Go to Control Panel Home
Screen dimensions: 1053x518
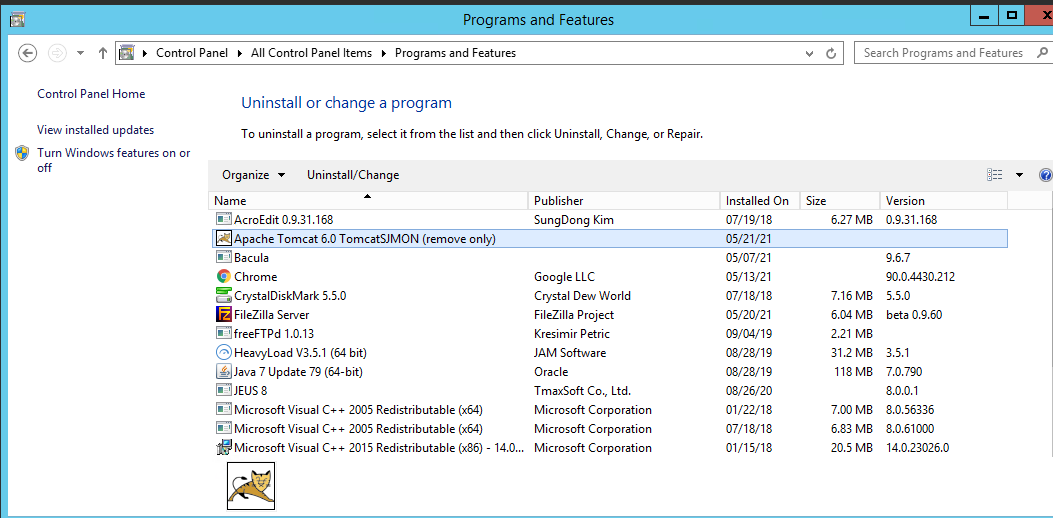click(91, 94)
